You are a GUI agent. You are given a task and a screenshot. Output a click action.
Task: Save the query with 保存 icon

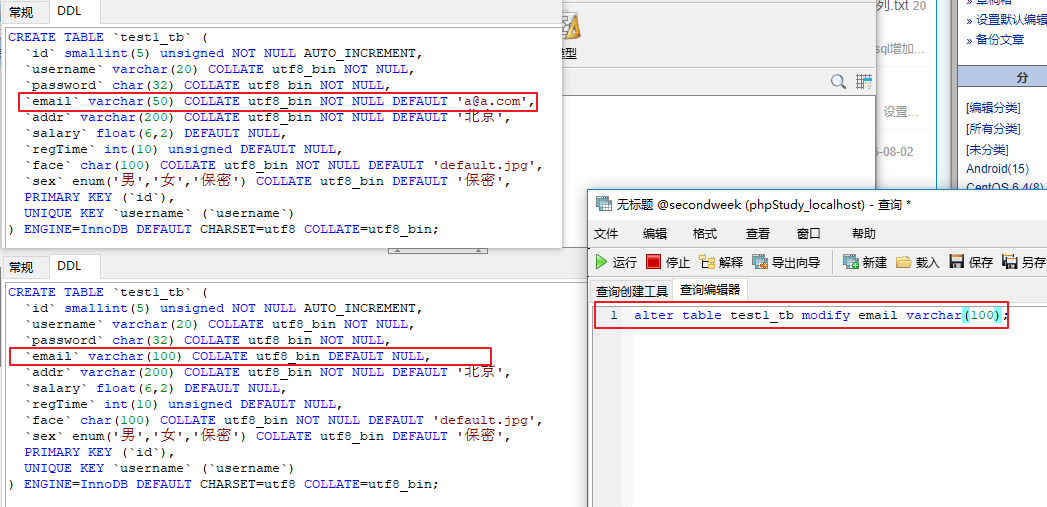pos(956,262)
